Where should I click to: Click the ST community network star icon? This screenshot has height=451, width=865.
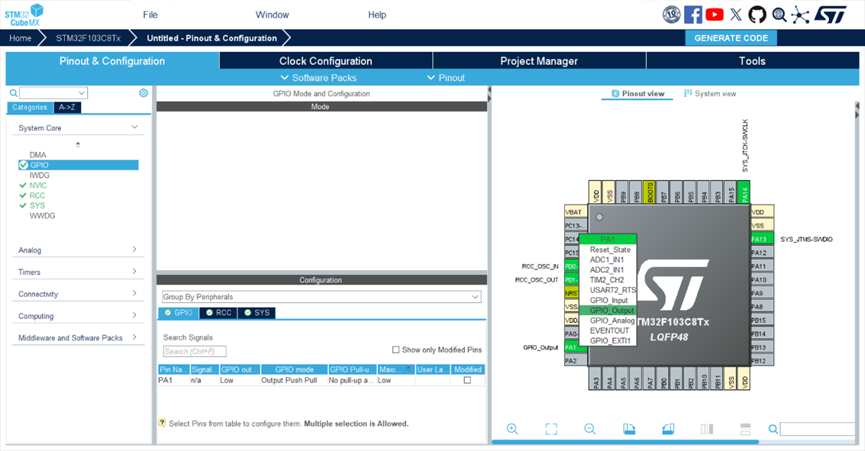(x=800, y=15)
